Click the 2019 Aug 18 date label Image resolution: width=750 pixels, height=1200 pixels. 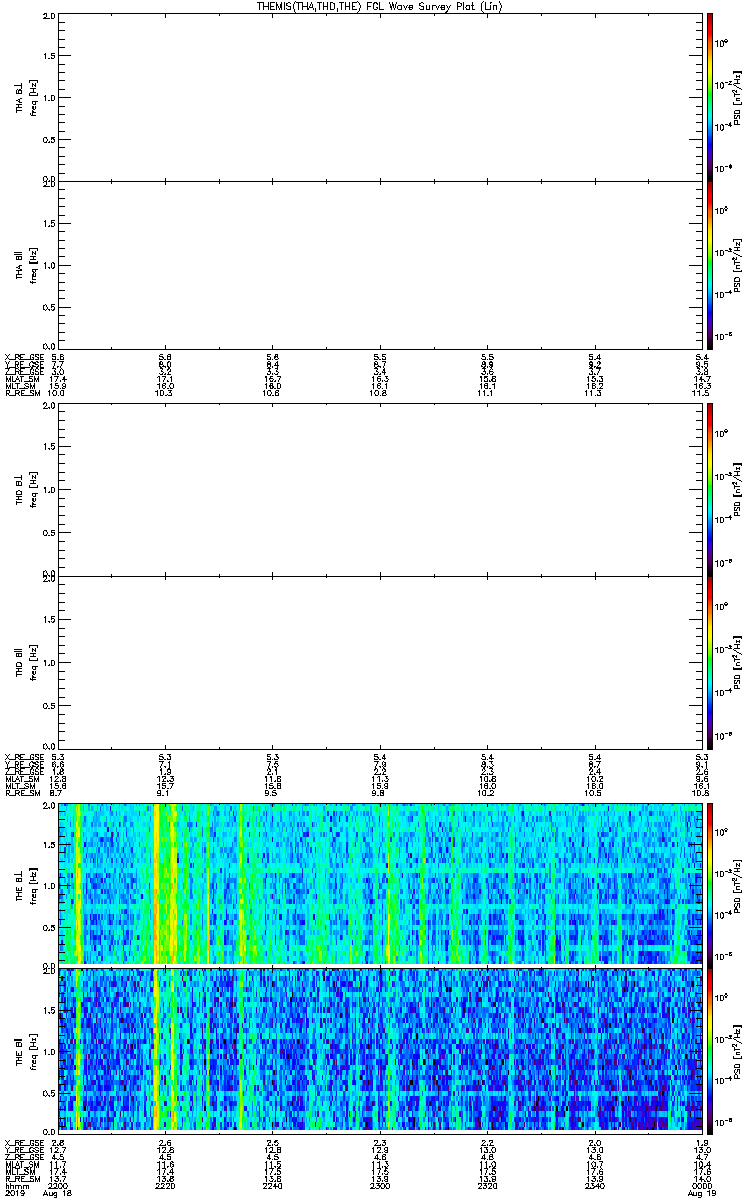click(37, 1194)
